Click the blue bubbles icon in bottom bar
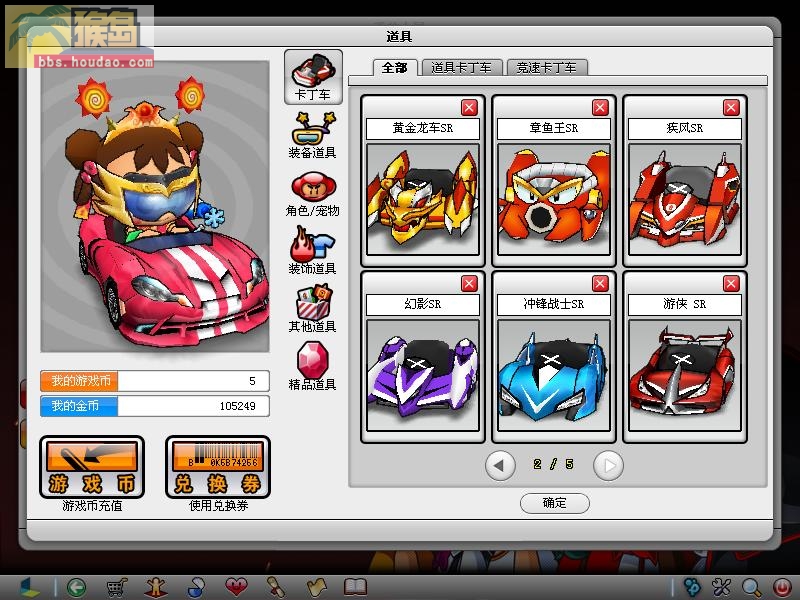The image size is (800, 600). click(x=692, y=587)
